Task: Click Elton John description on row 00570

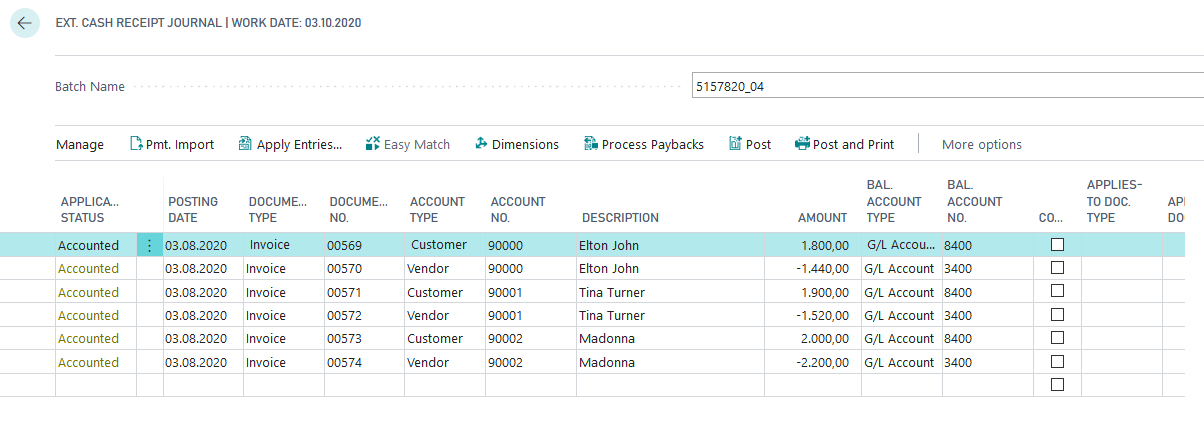Action: click(x=609, y=268)
